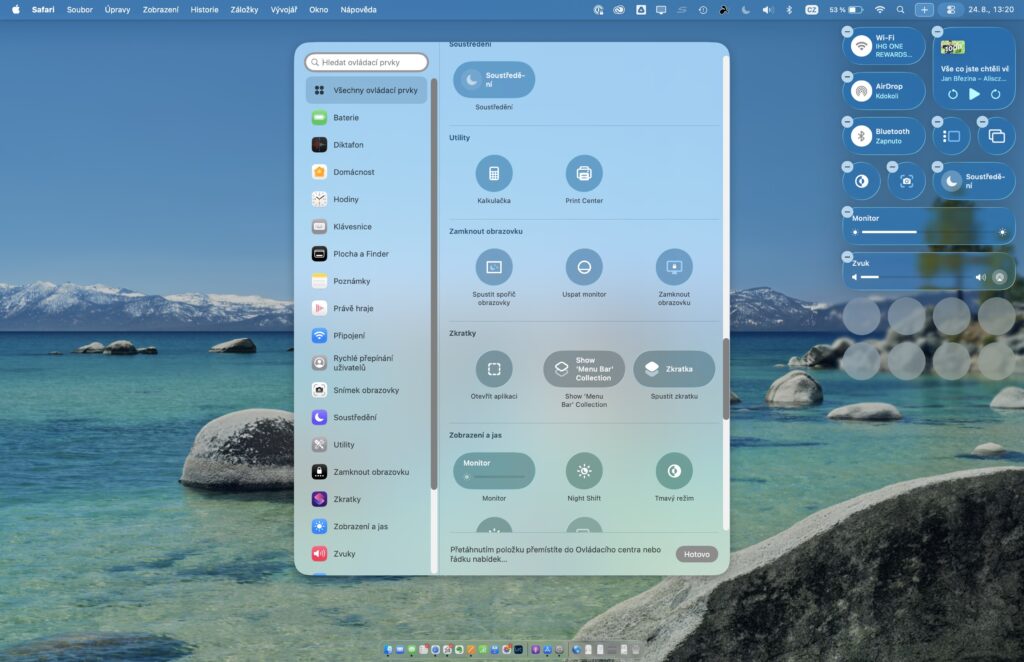
Task: Click the round Zamknout obrazovku control in gallery
Action: coord(674,267)
